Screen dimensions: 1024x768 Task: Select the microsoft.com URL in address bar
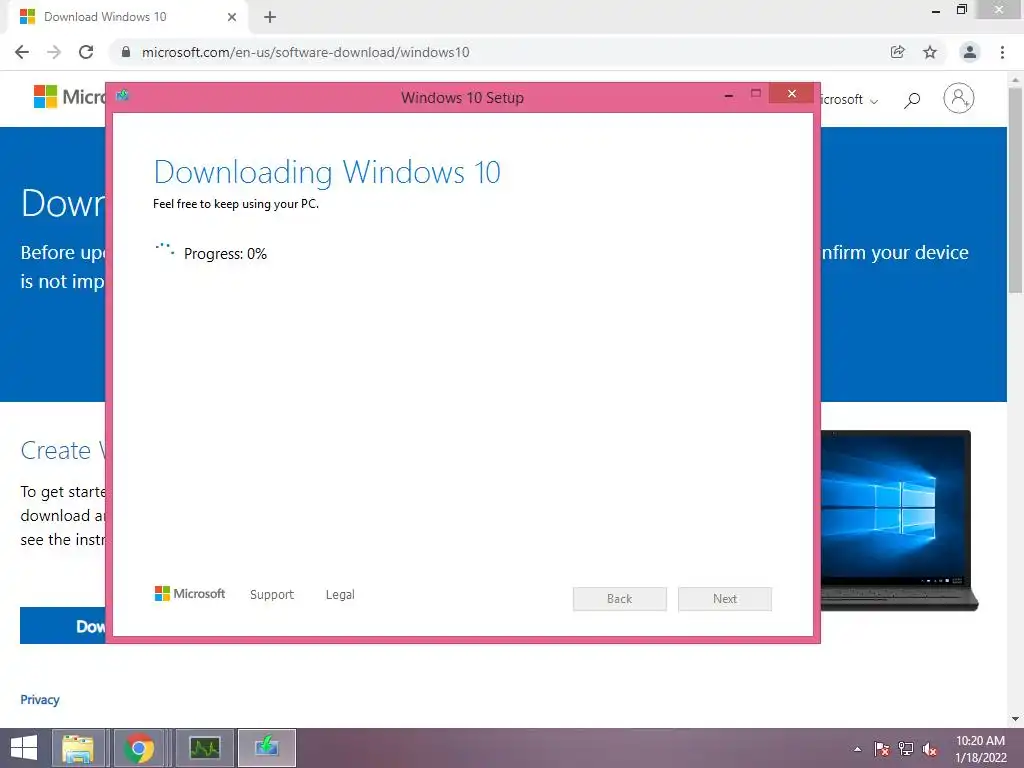[x=305, y=52]
